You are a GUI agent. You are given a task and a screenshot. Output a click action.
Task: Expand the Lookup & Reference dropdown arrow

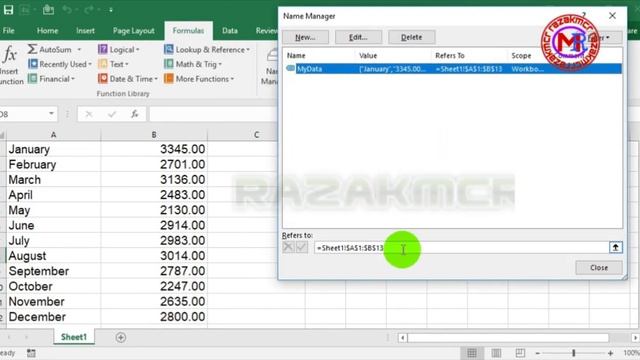[x=248, y=50]
